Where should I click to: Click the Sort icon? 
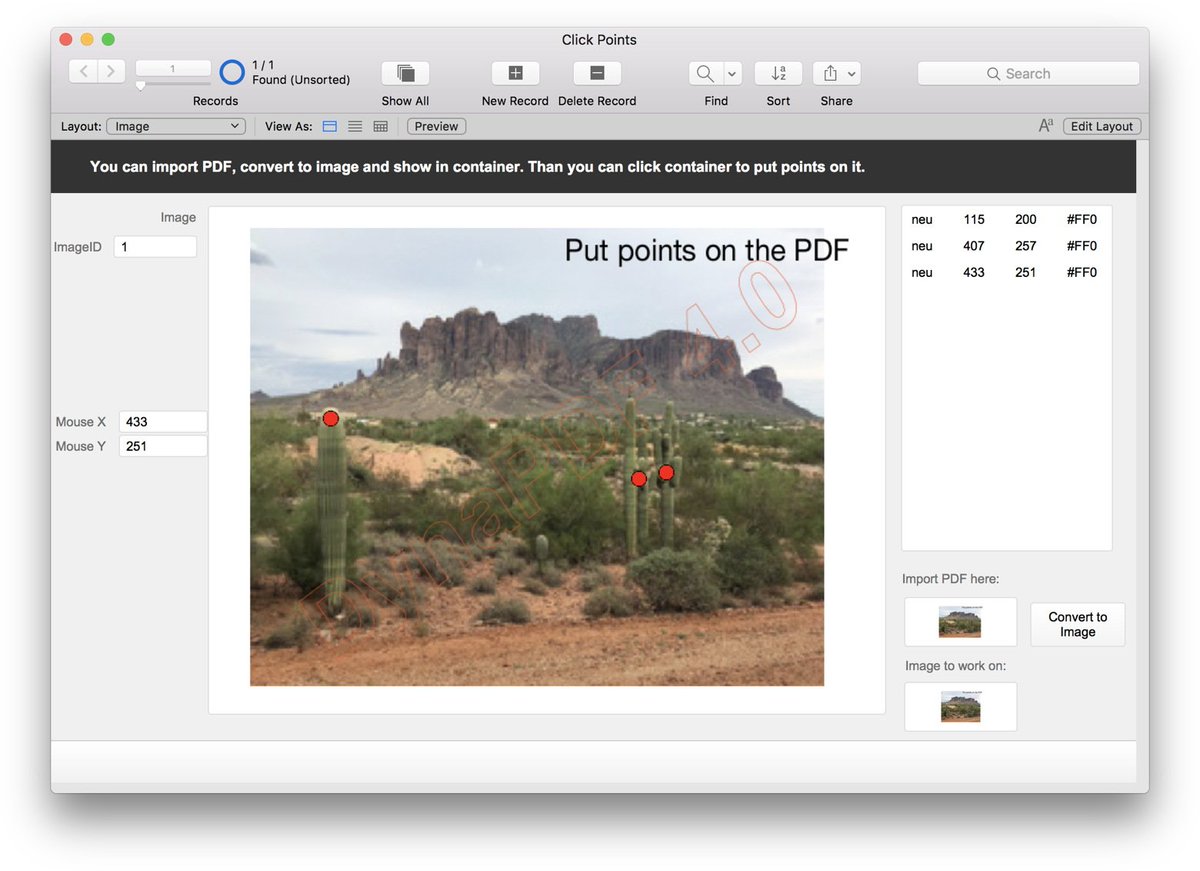click(x=778, y=73)
